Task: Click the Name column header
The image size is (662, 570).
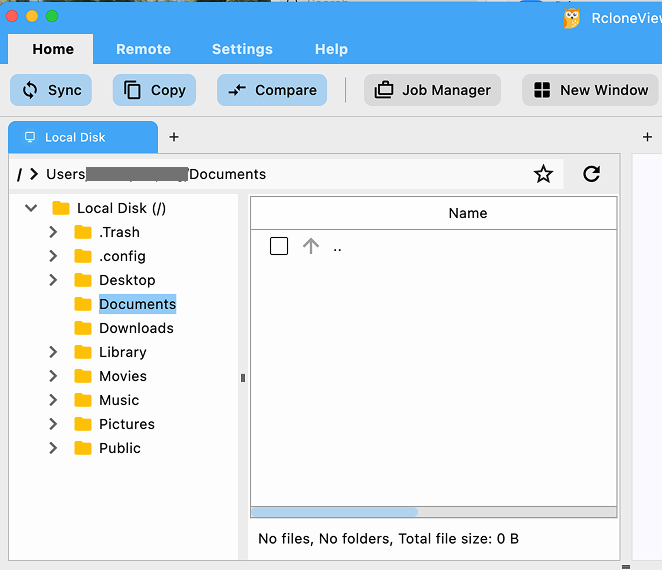Action: pyautogui.click(x=467, y=213)
